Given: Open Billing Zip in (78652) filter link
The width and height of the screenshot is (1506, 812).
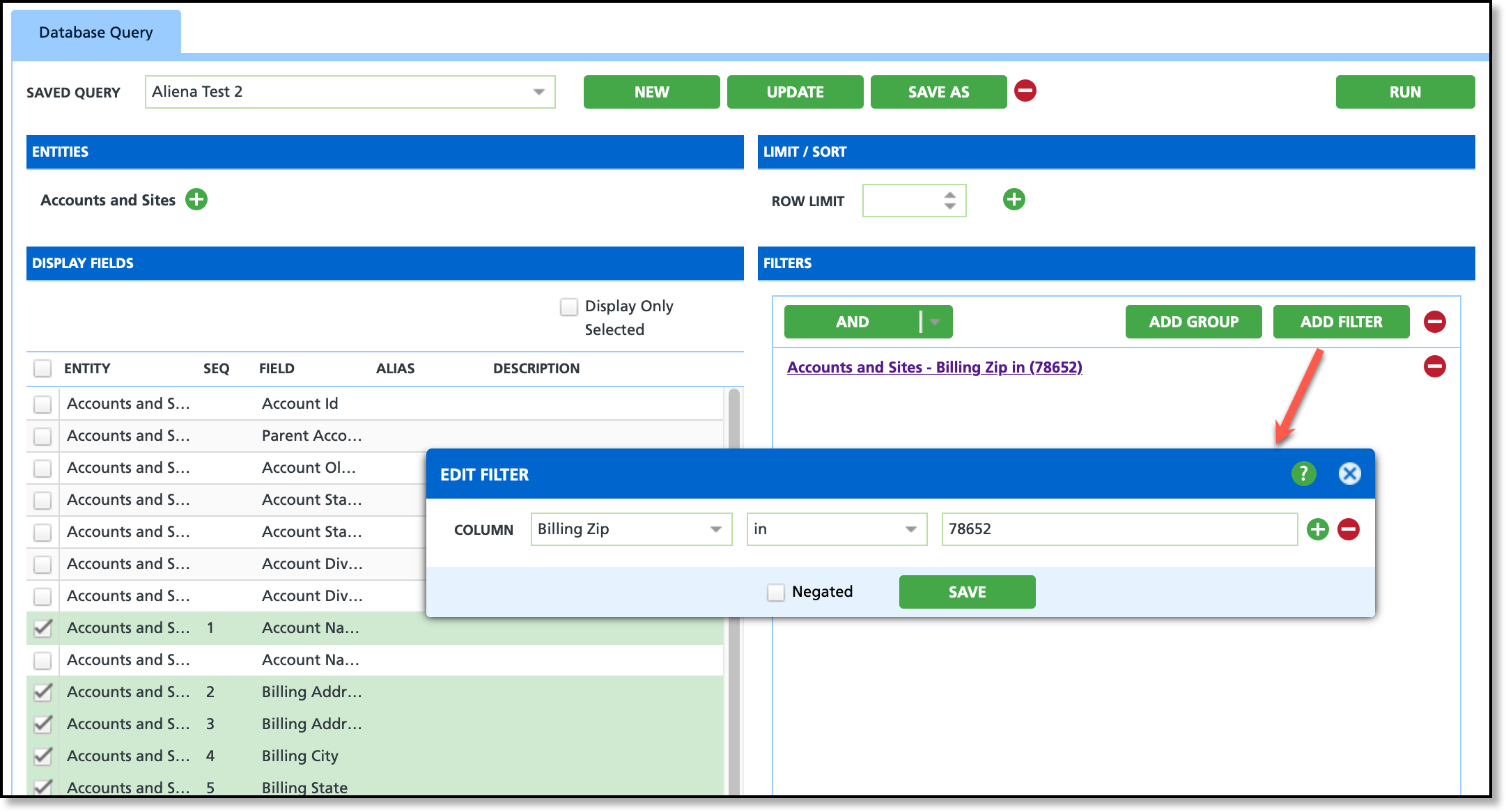Looking at the screenshot, I should point(934,367).
